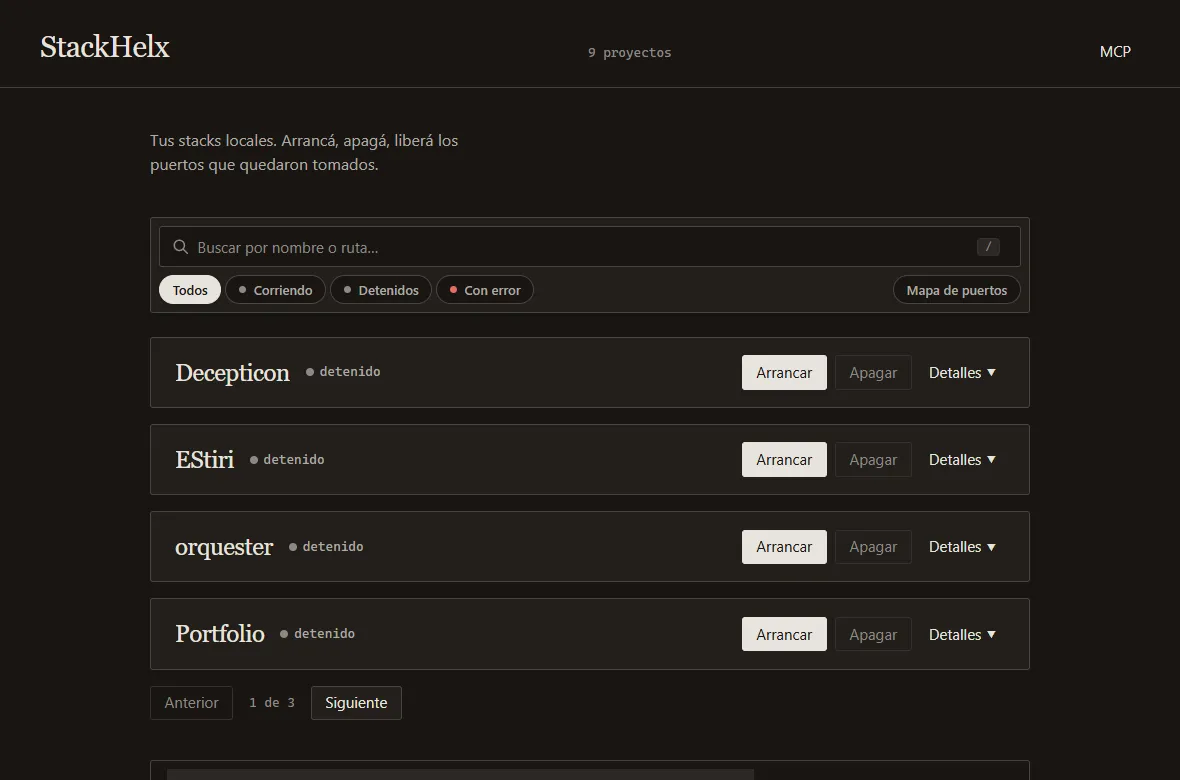
Task: Expand Detalles for EStiri
Action: [x=962, y=459]
